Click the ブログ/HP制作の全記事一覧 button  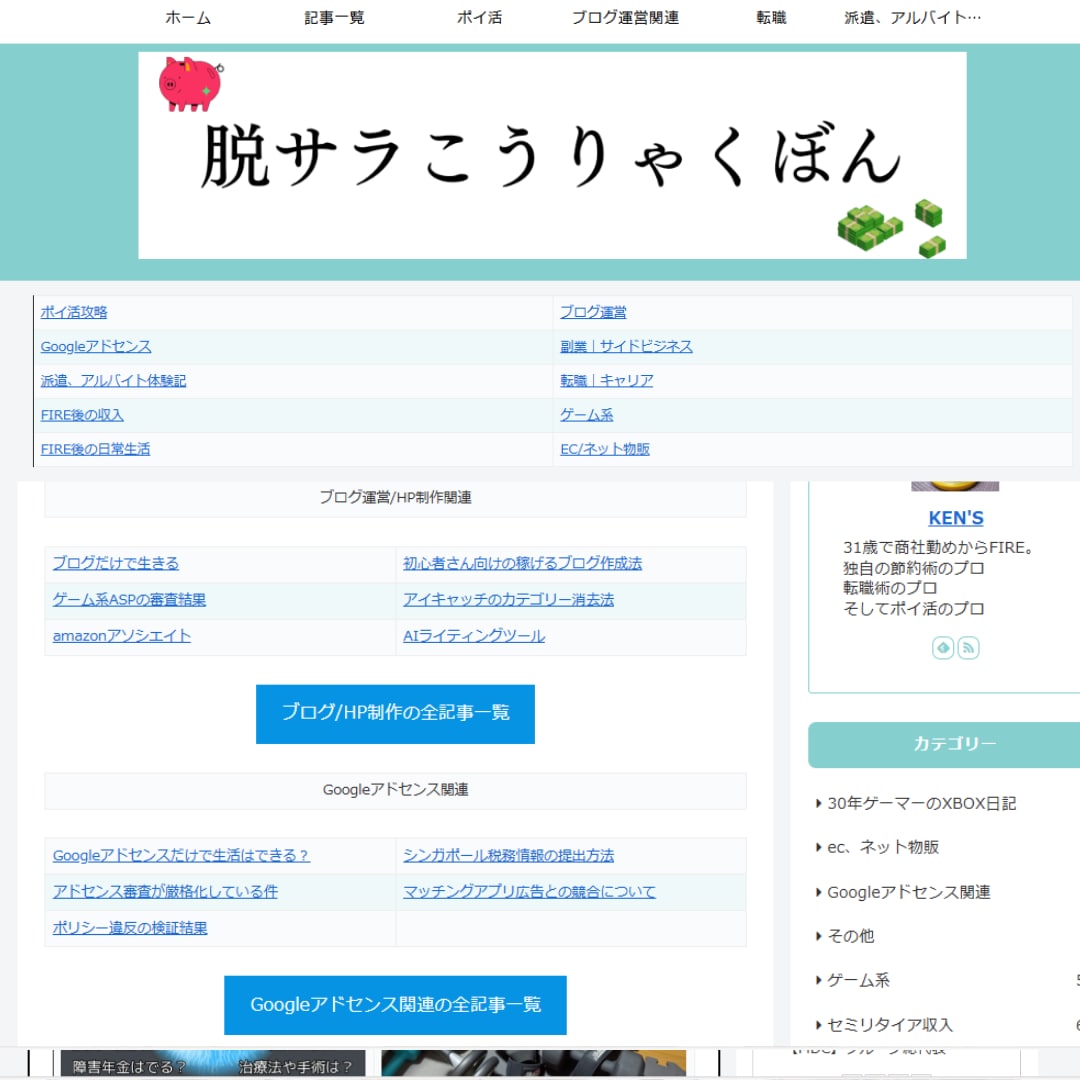point(395,714)
